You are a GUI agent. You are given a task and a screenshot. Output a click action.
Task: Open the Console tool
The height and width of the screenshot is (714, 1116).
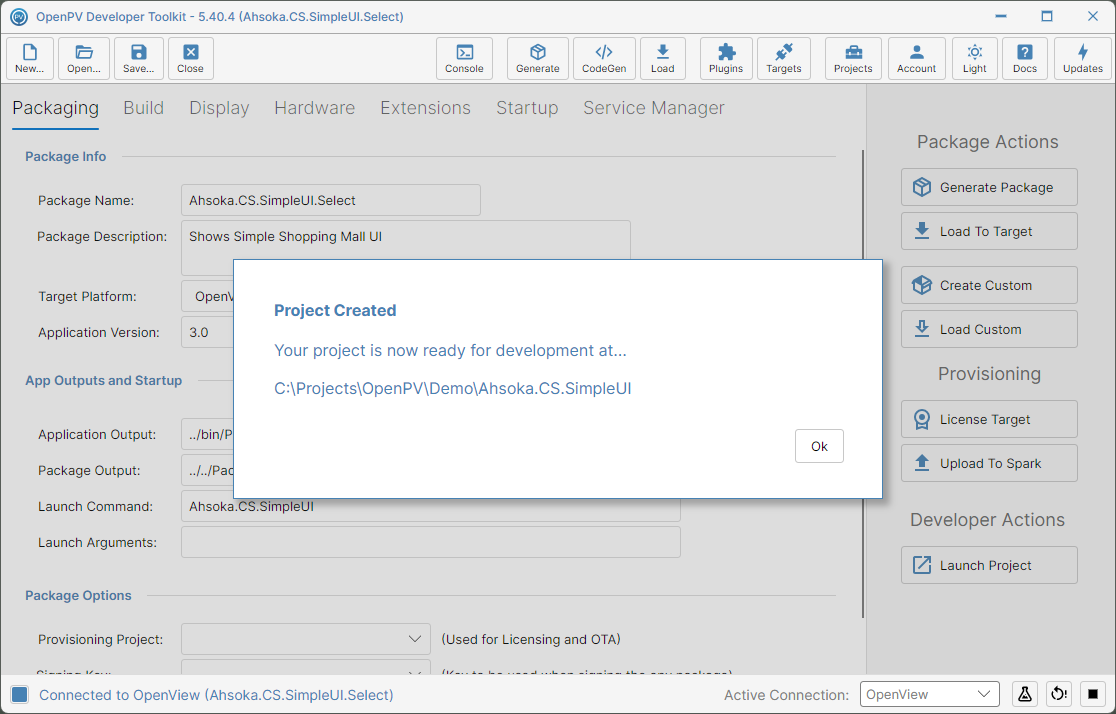coord(464,58)
